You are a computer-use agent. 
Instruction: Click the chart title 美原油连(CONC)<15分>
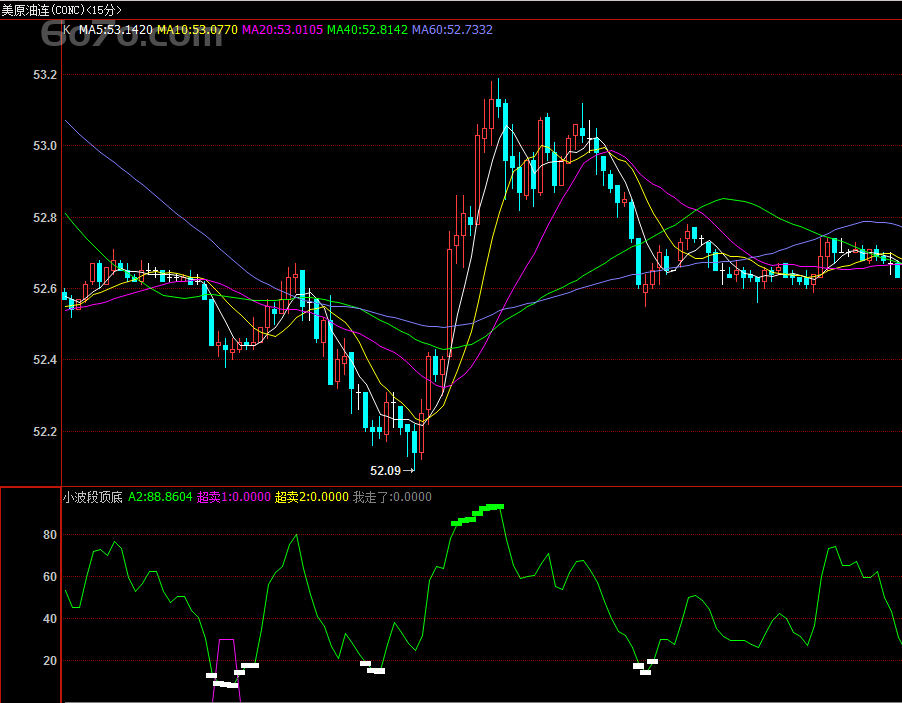tap(61, 10)
